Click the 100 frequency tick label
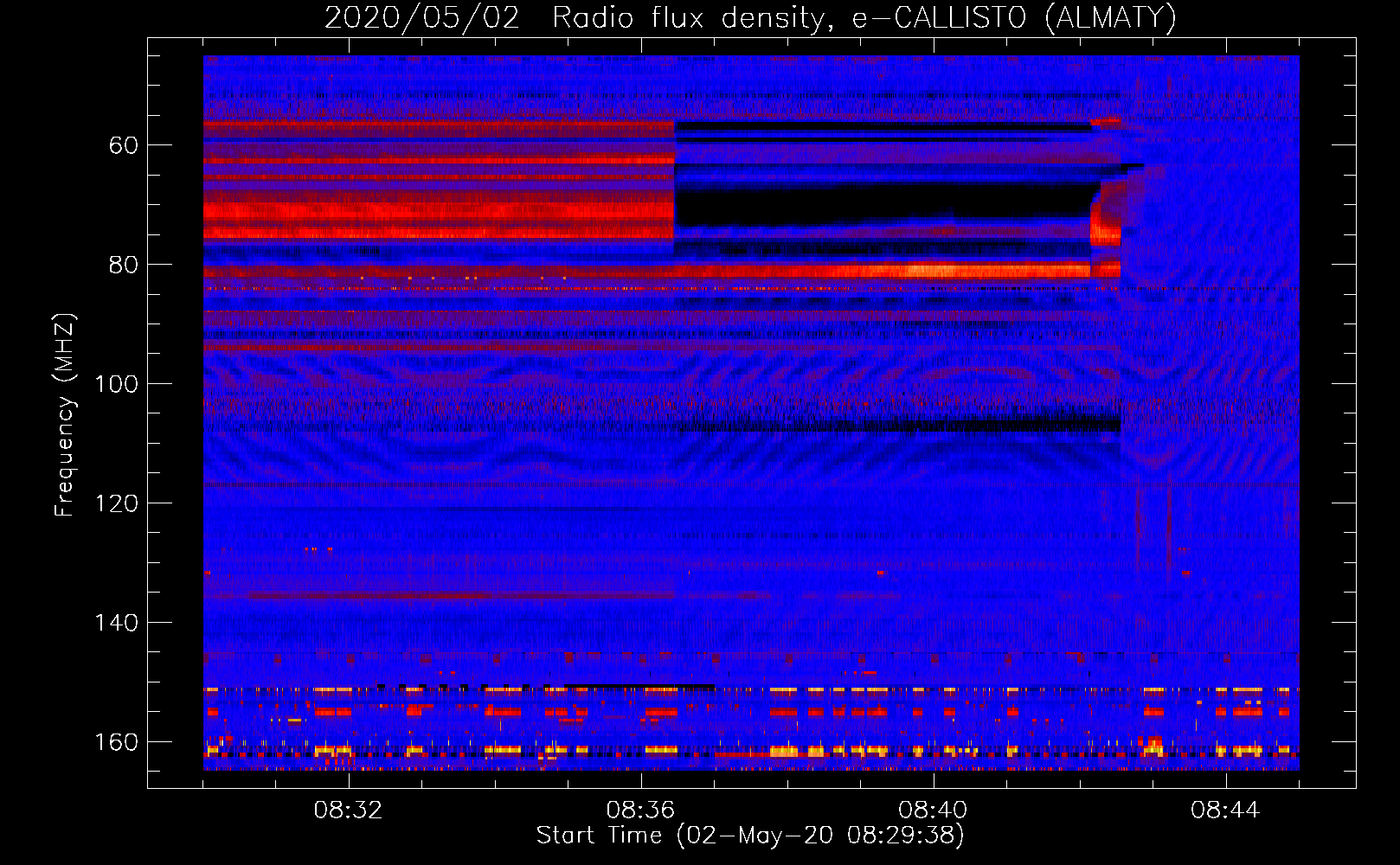The width and height of the screenshot is (1400, 865). click(x=116, y=384)
